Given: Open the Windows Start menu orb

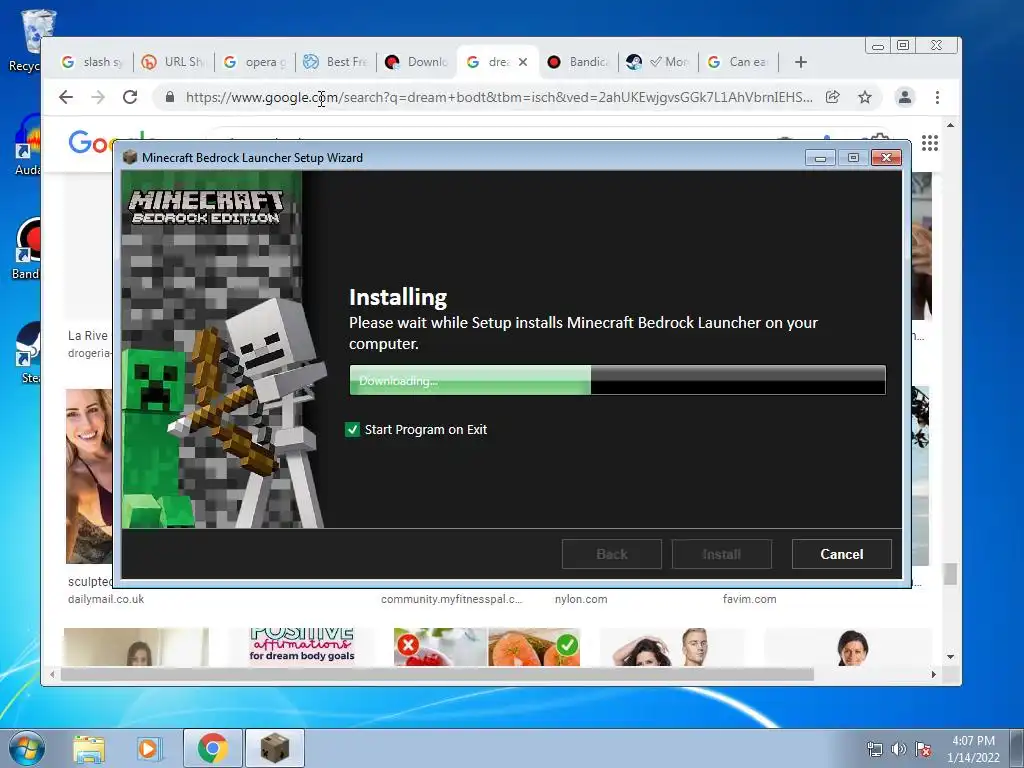Looking at the screenshot, I should tap(26, 748).
